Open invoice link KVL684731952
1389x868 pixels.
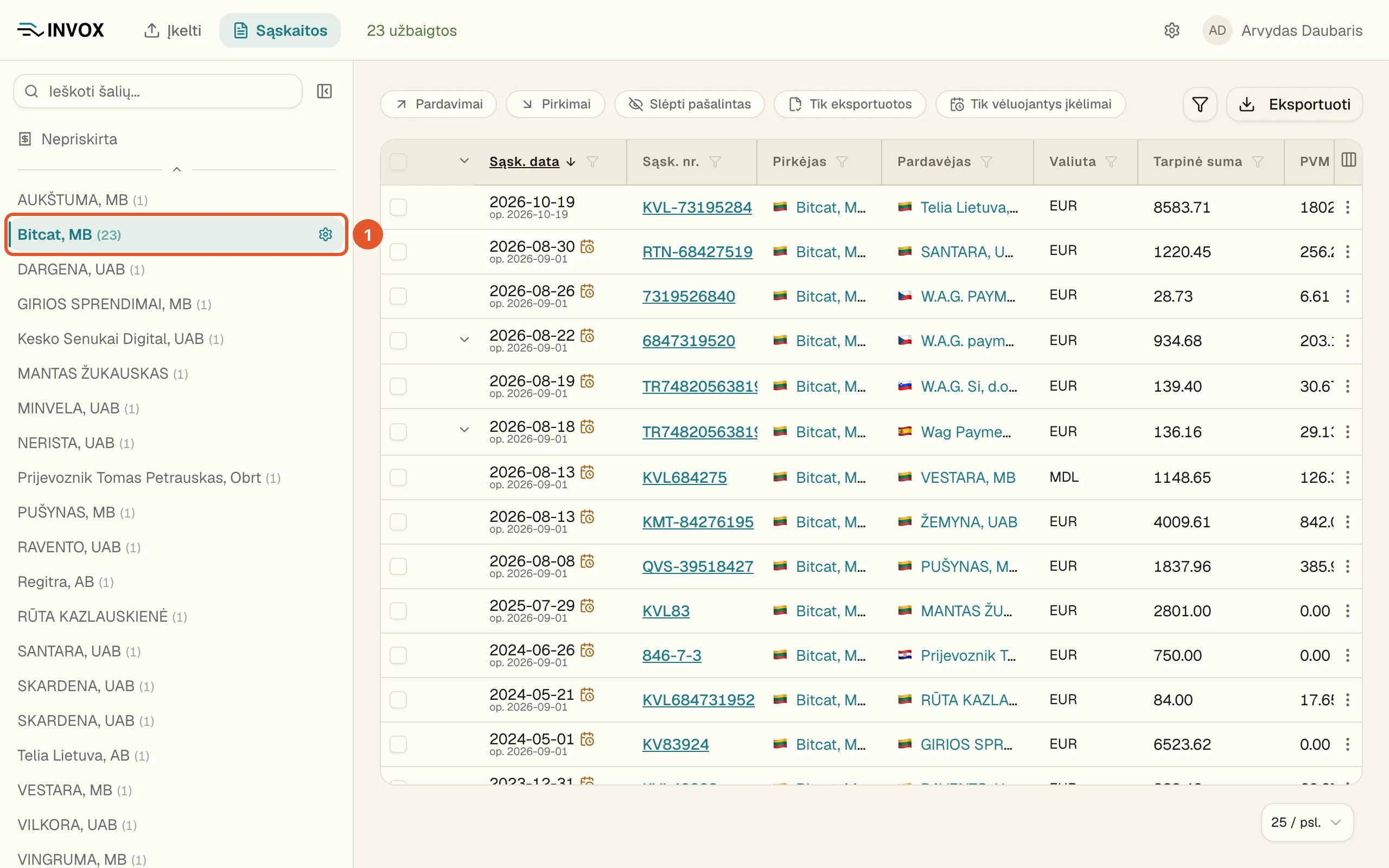(698, 700)
